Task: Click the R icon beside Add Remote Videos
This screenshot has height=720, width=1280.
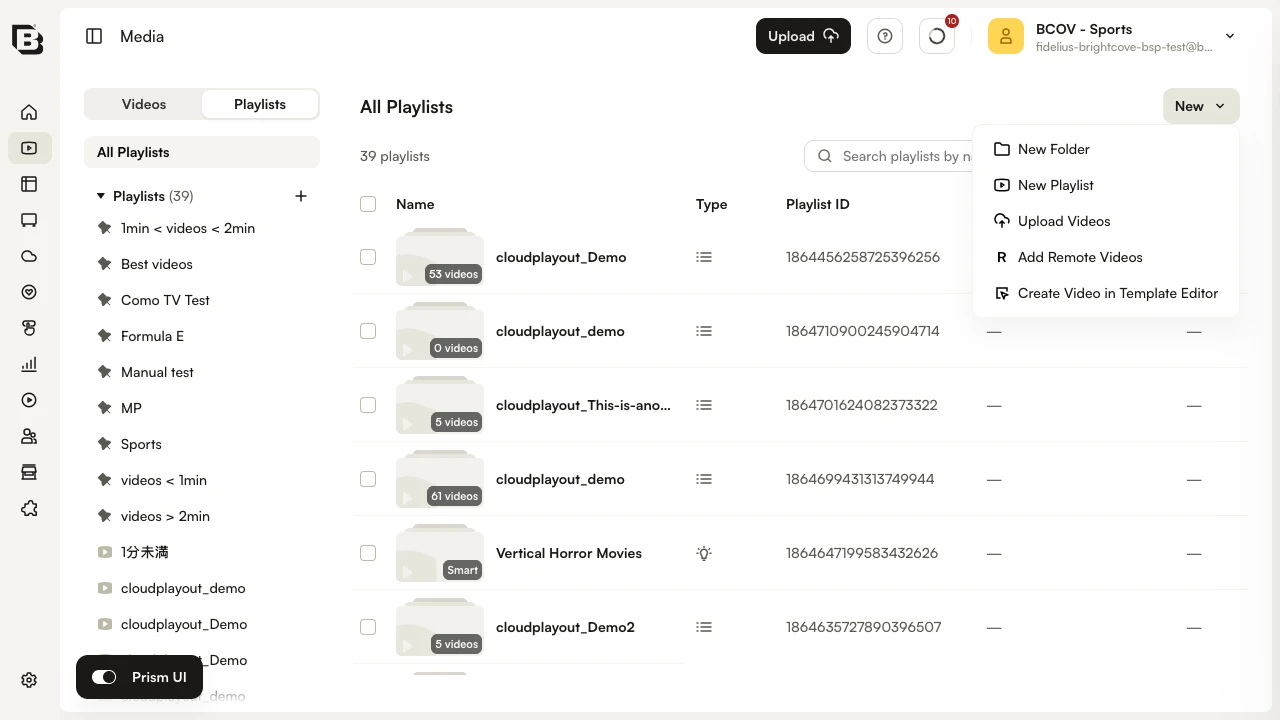Action: coord(1001,257)
